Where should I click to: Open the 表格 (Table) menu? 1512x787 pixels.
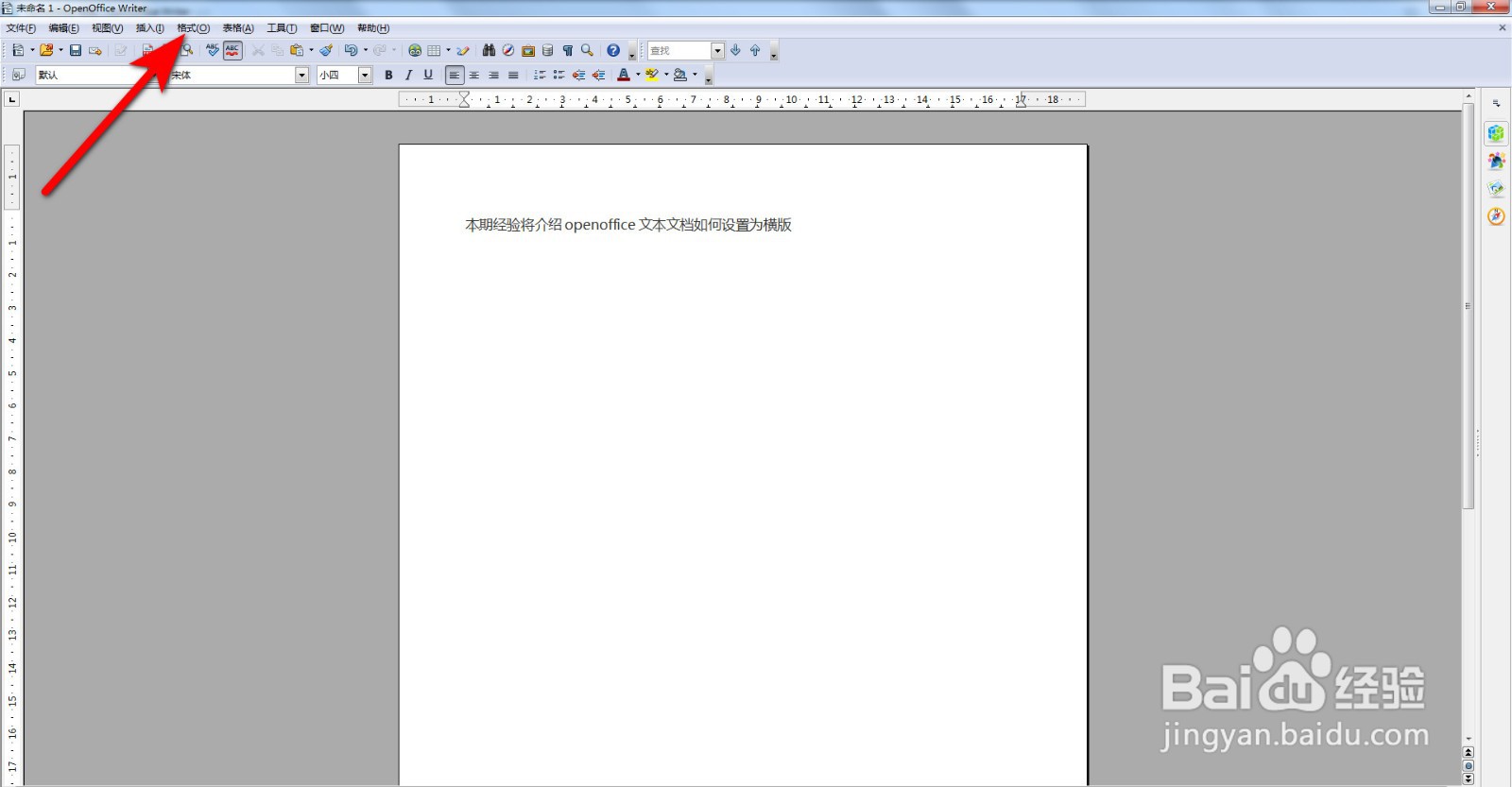click(238, 28)
